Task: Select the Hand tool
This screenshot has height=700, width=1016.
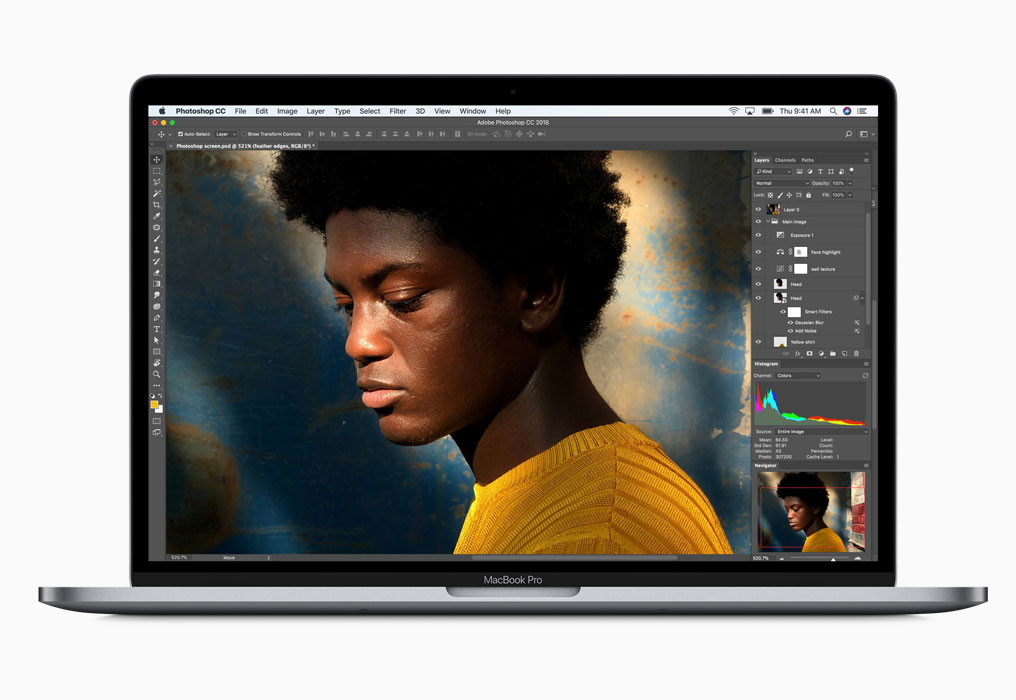Action: pyautogui.click(x=156, y=363)
